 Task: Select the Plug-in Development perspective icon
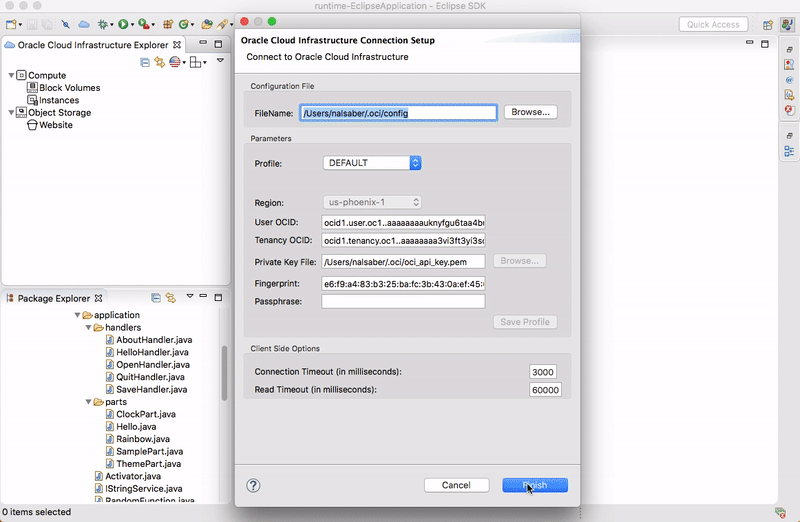787,24
